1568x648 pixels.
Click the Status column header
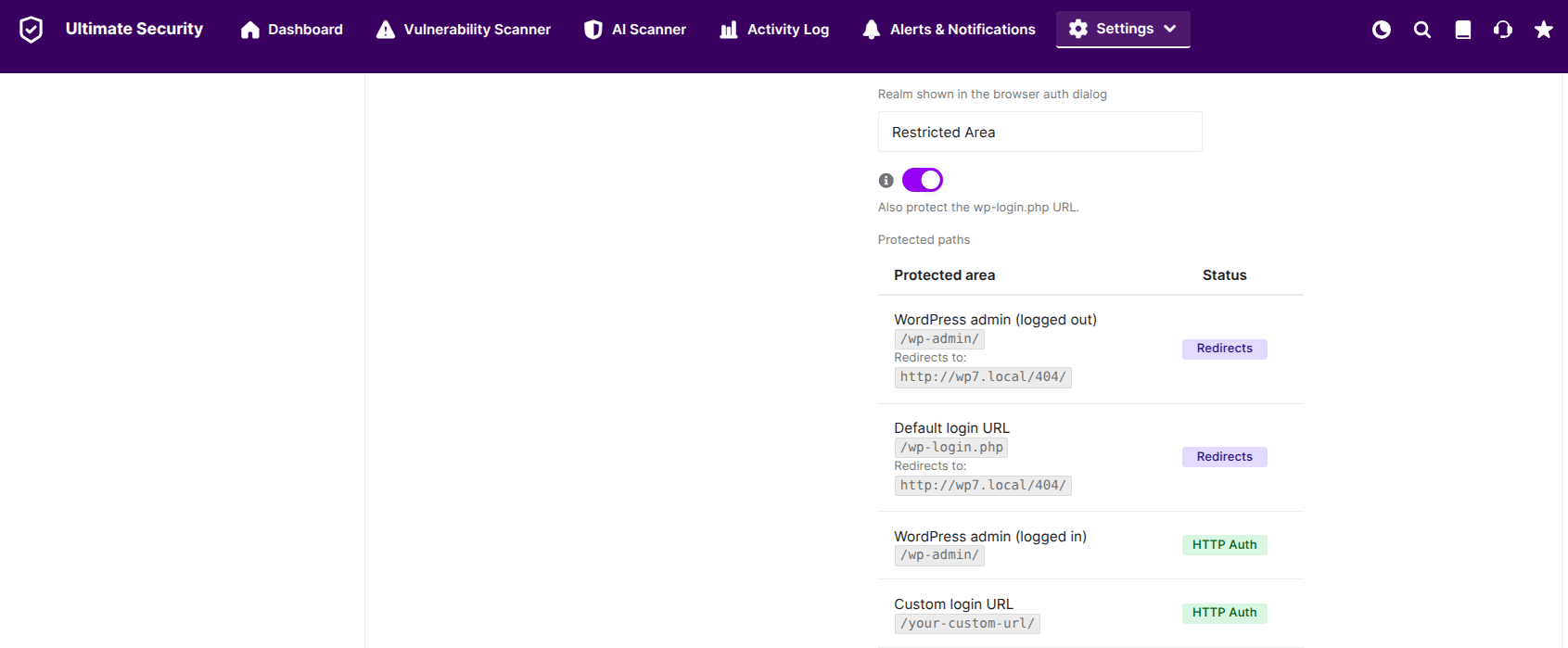pyautogui.click(x=1225, y=275)
